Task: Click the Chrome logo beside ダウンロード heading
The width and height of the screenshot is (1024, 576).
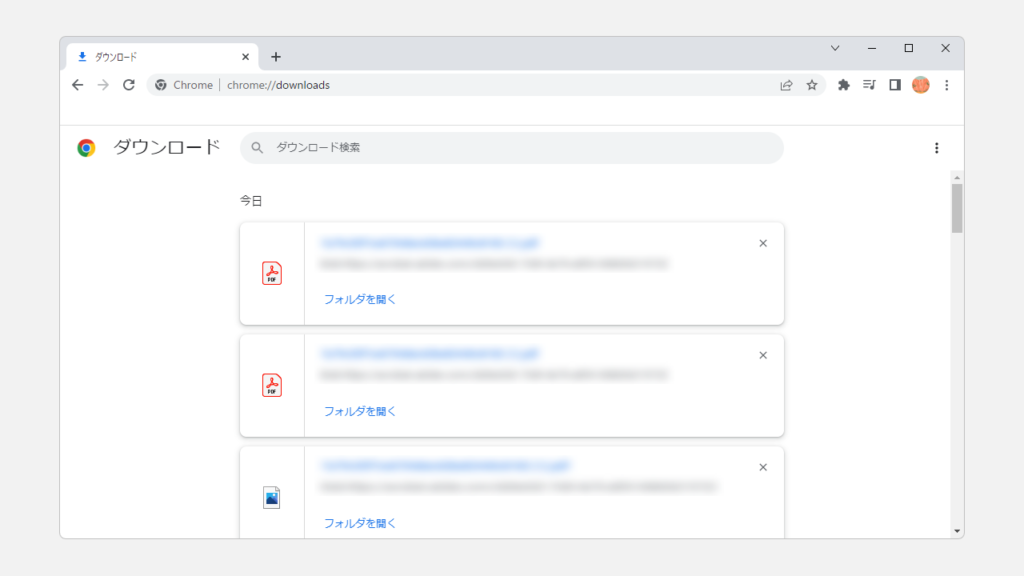Action: click(x=86, y=148)
